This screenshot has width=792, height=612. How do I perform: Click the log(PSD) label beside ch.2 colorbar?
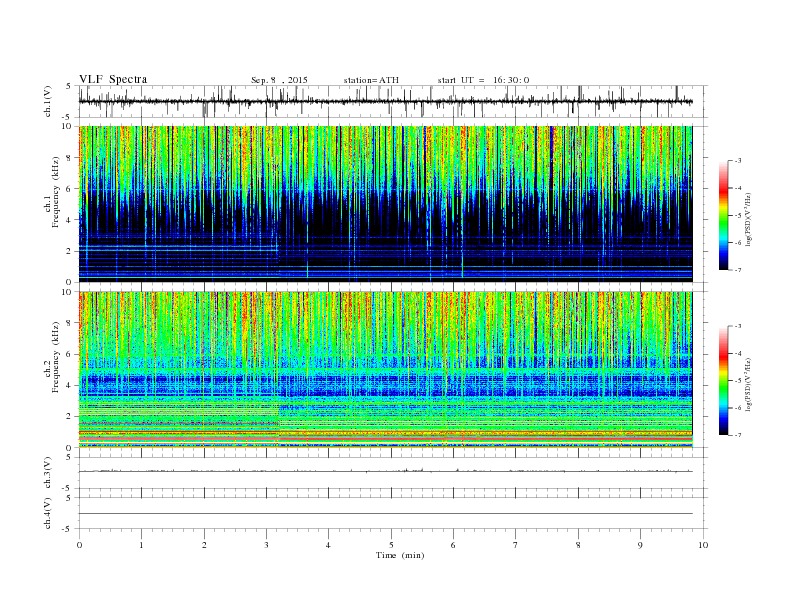pos(749,384)
